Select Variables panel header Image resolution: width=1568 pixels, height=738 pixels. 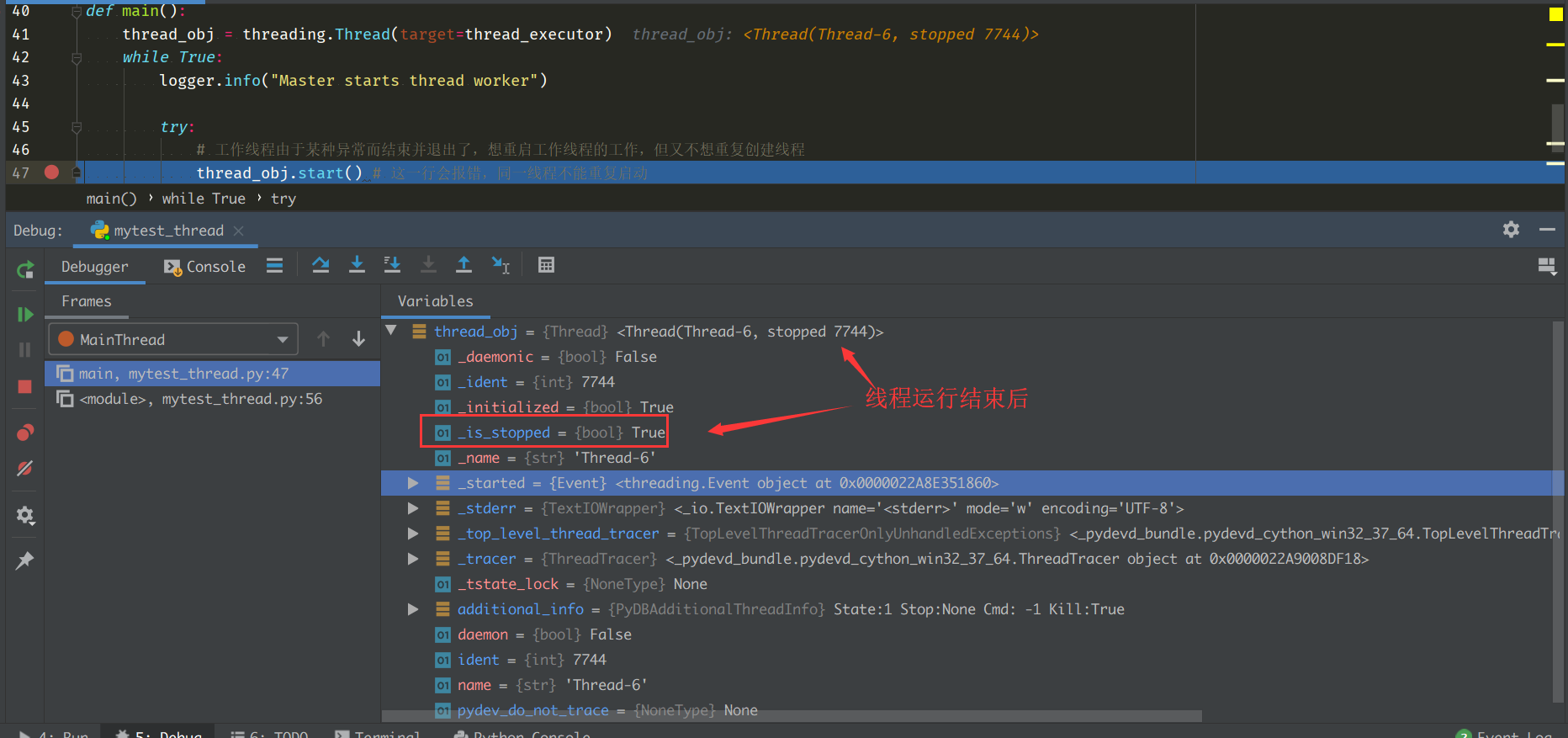[x=435, y=301]
